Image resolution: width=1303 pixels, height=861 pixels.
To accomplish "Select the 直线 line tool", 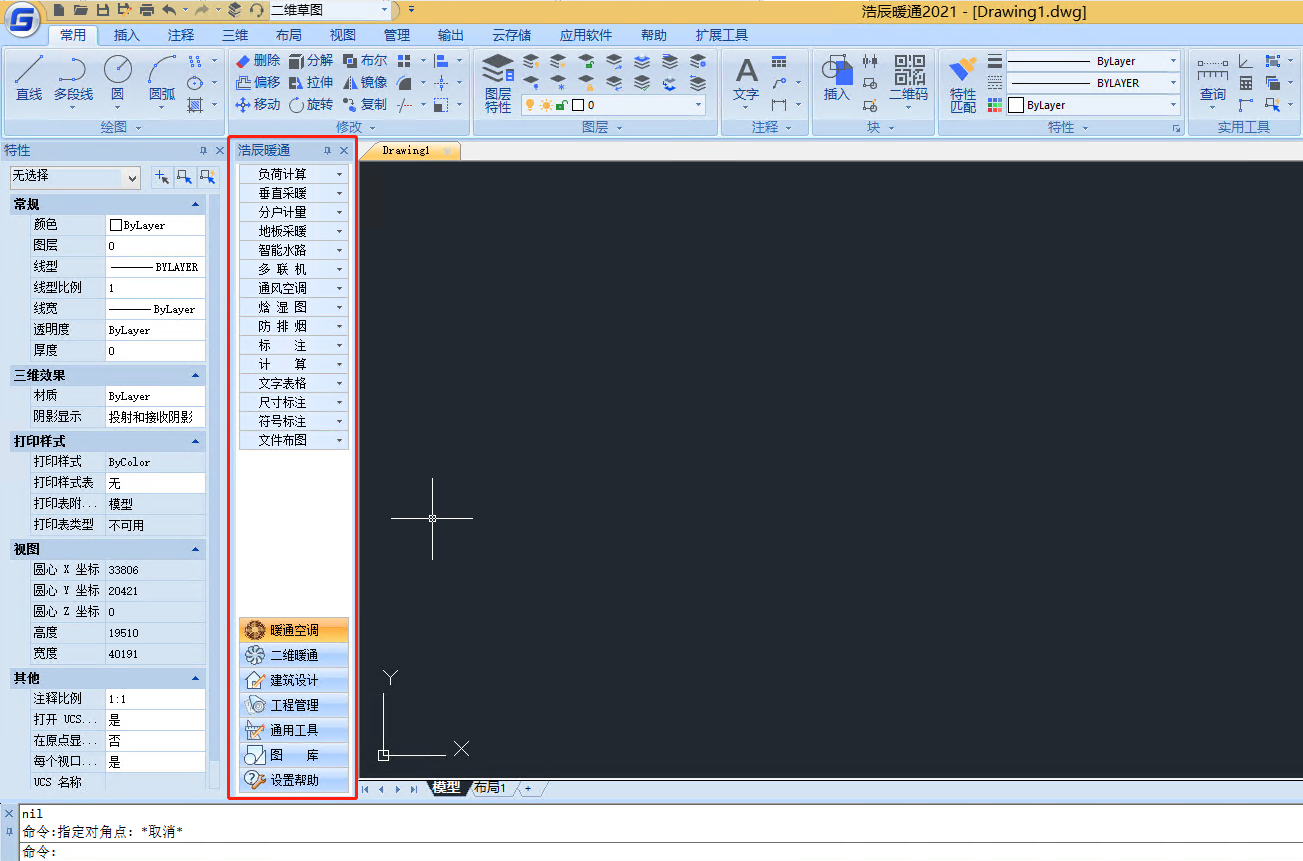I will click(x=28, y=78).
